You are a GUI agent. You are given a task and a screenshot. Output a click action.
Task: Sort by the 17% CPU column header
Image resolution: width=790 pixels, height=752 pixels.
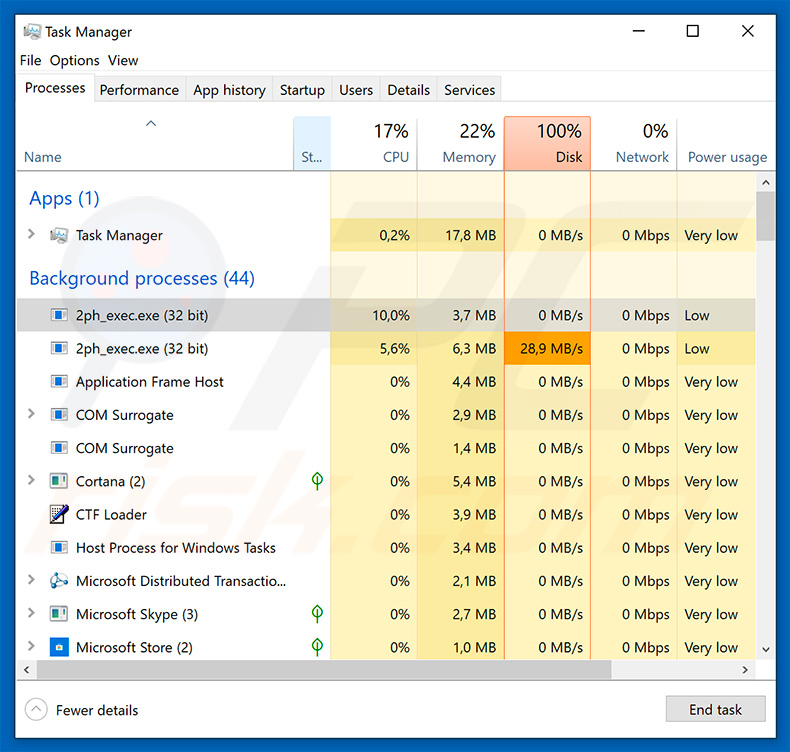(x=374, y=144)
